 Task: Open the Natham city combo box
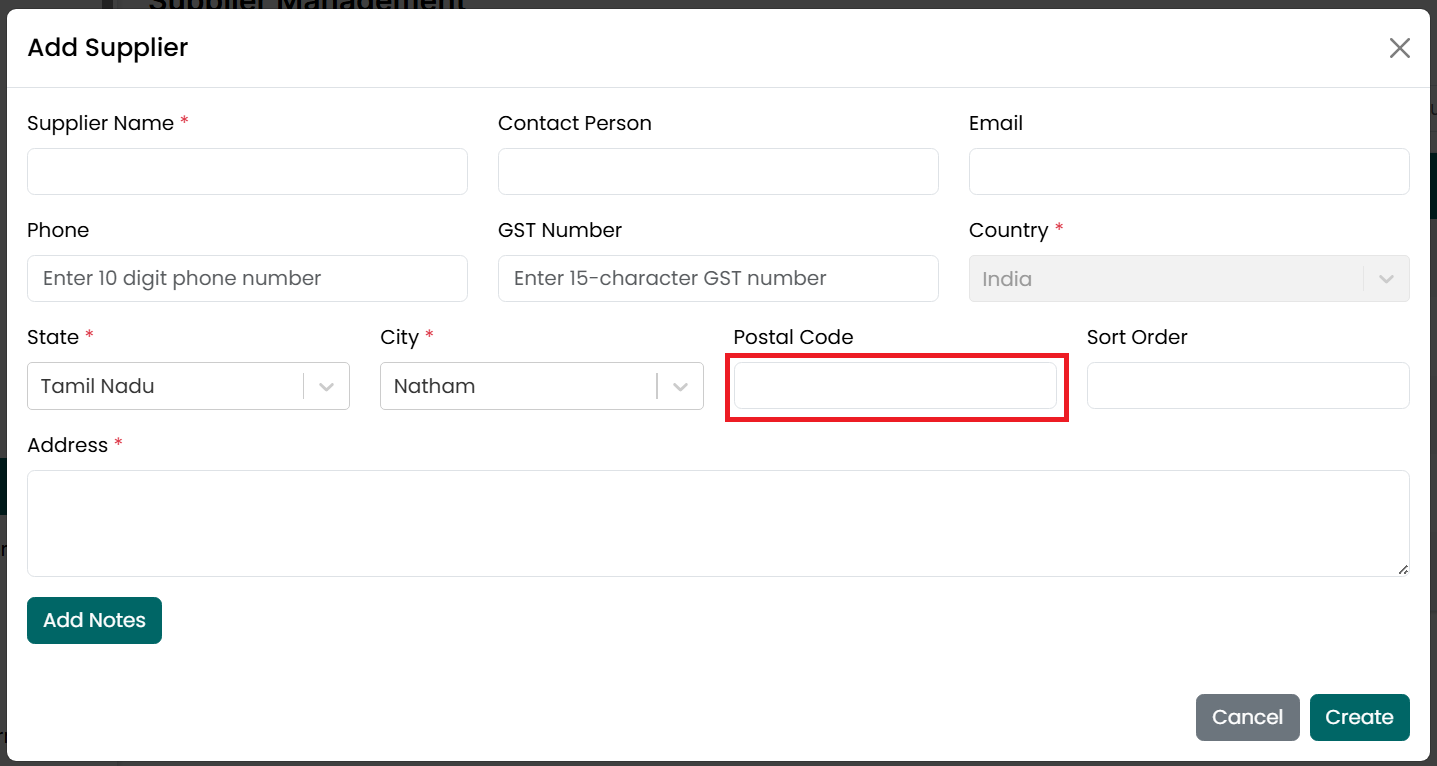(541, 386)
